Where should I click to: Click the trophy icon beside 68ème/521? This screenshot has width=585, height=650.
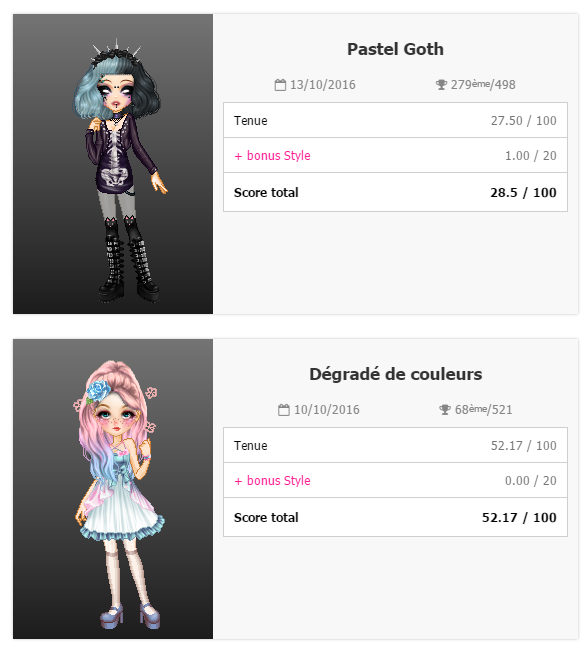(x=444, y=410)
